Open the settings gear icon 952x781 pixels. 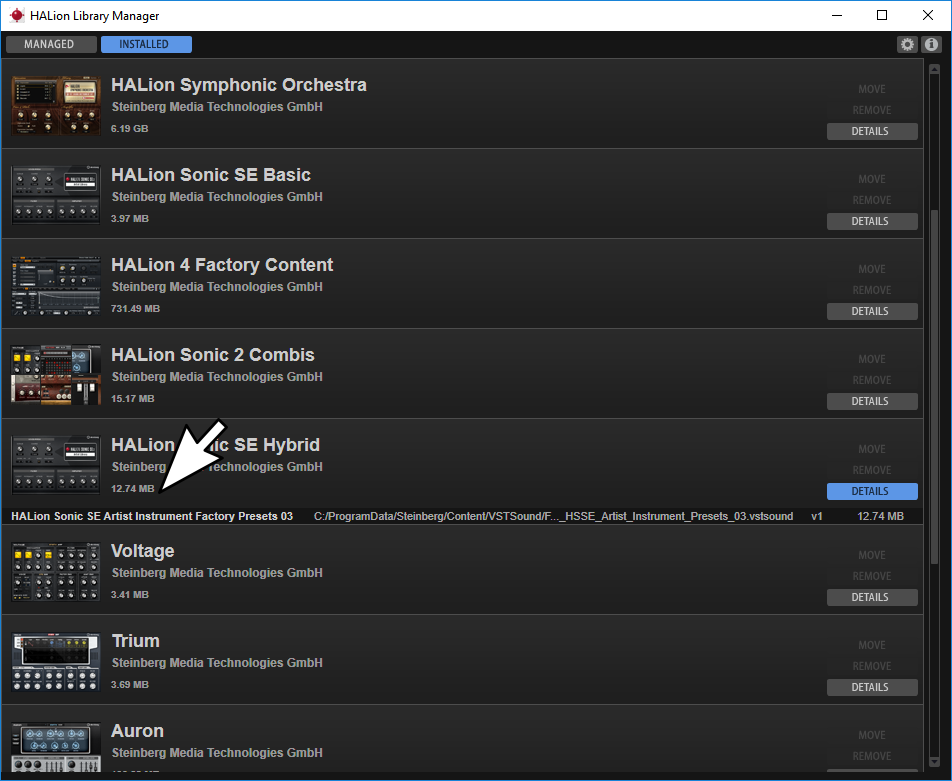coord(906,44)
